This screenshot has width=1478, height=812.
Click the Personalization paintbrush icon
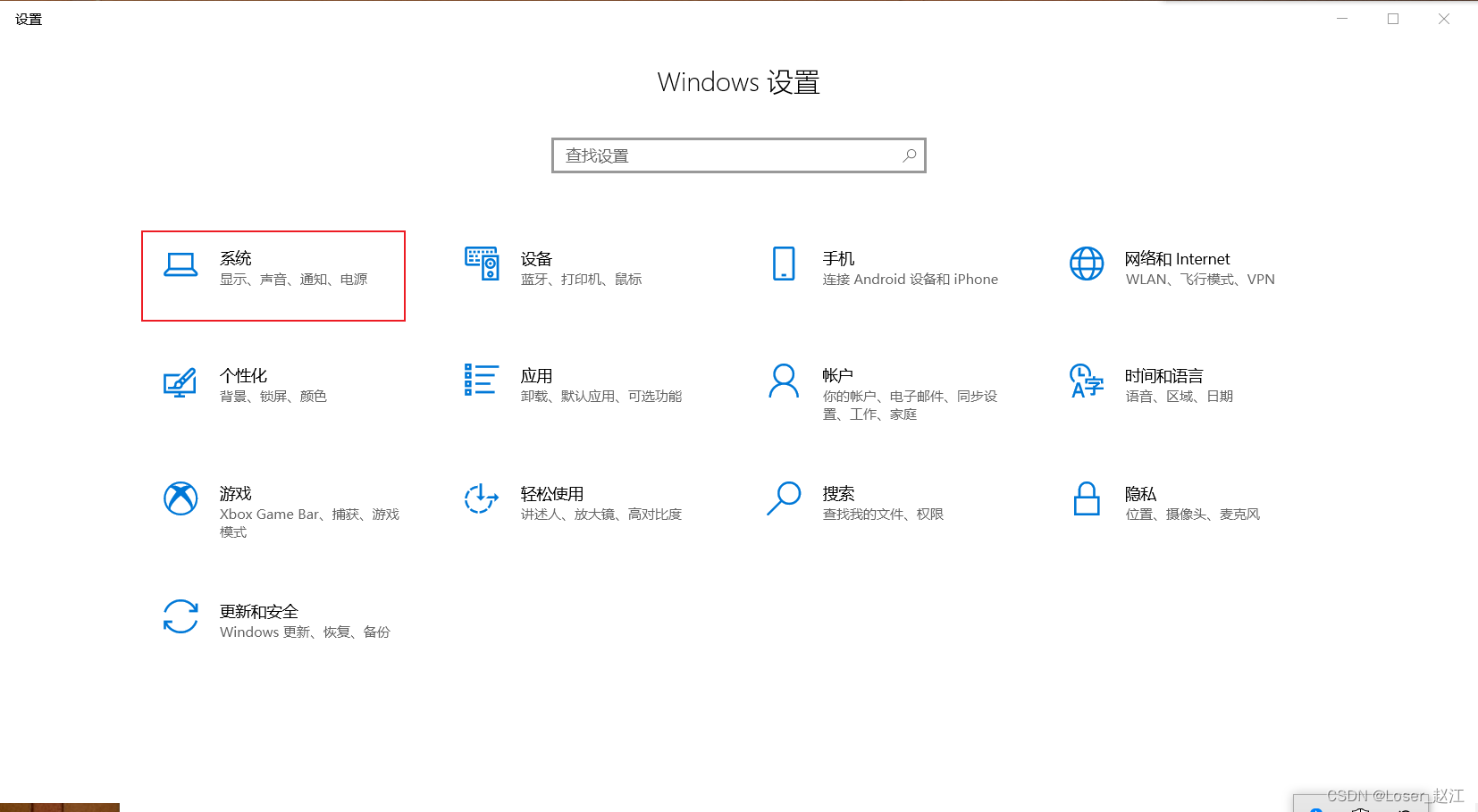180,382
